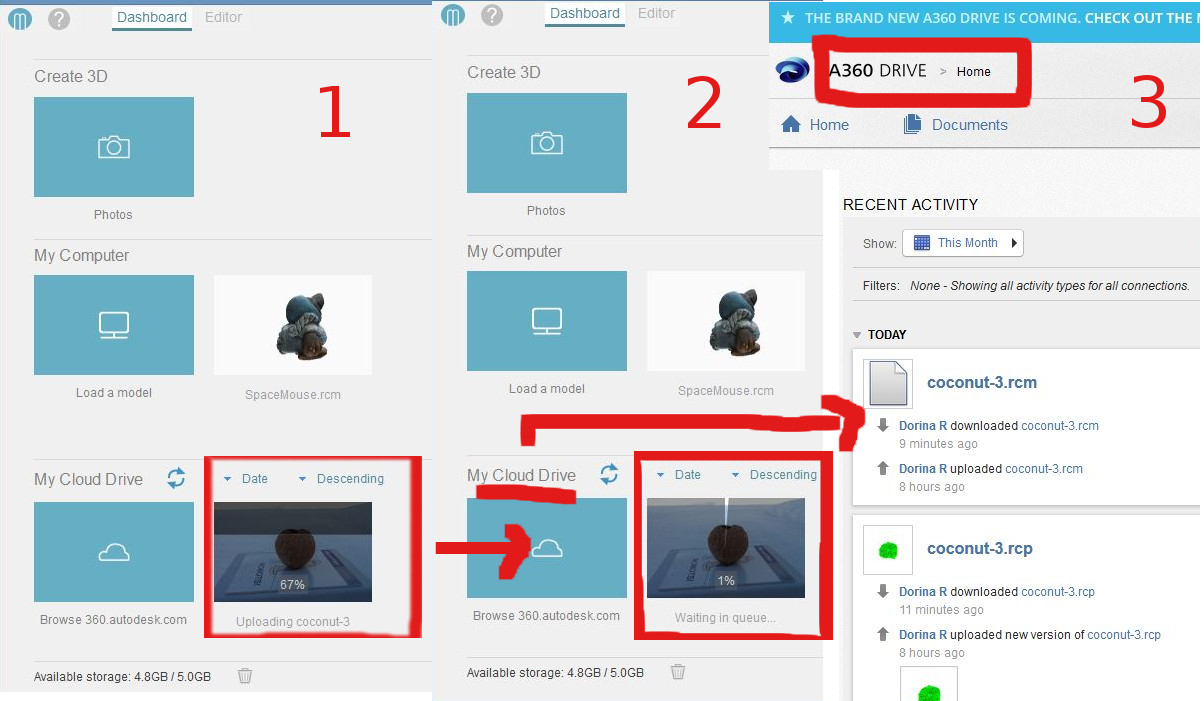Open the Photos camera tile in the middle window

547,143
